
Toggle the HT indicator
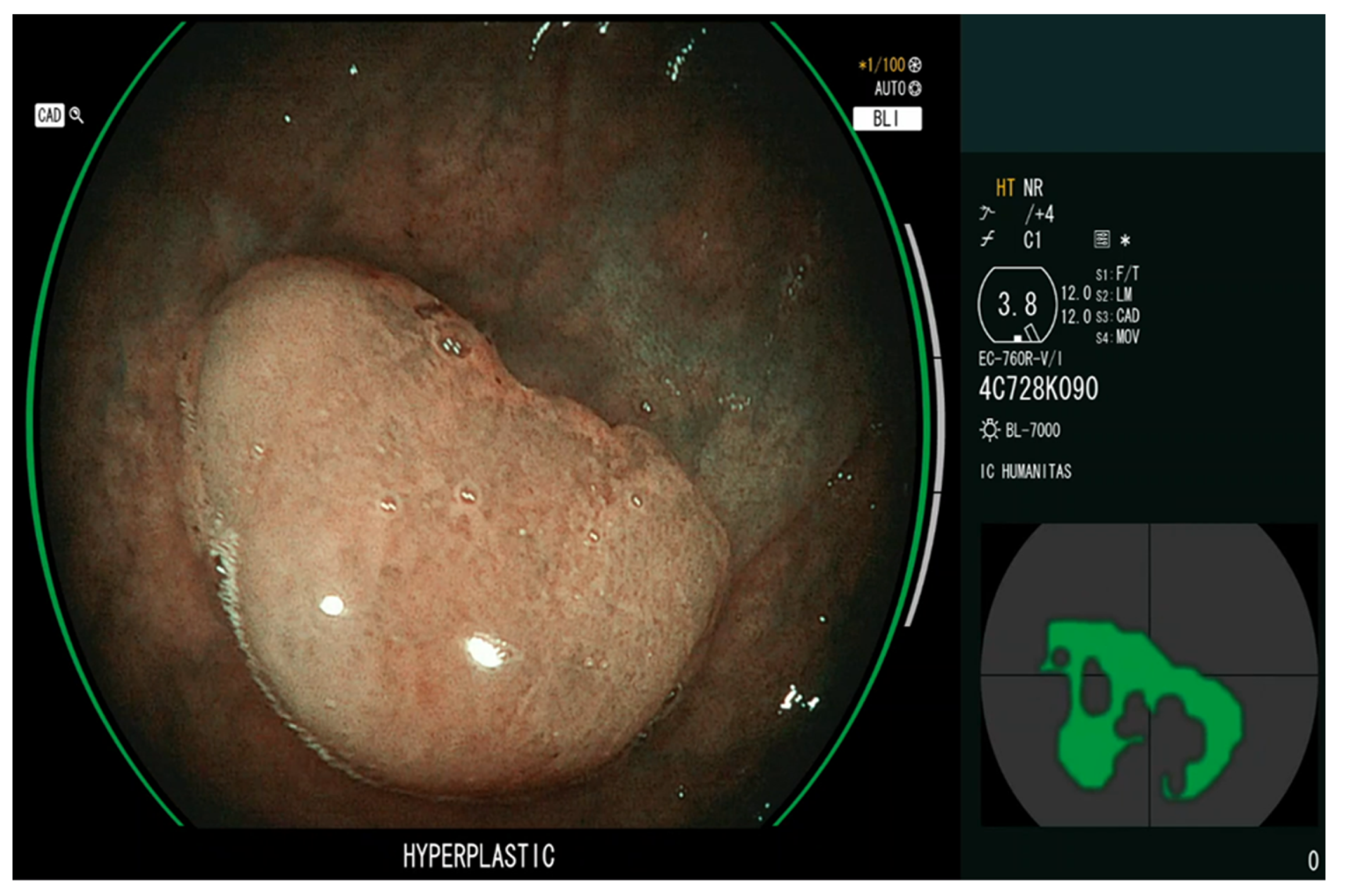tap(1005, 188)
